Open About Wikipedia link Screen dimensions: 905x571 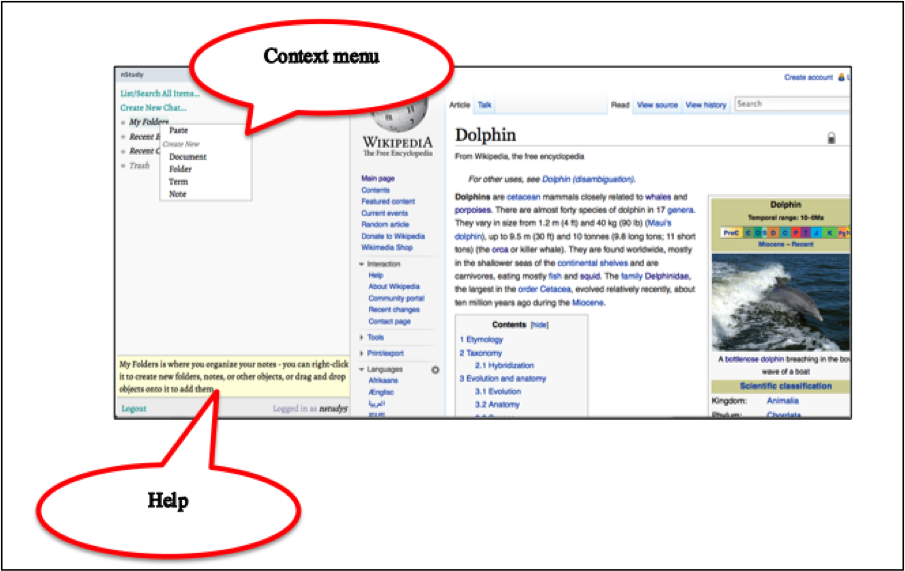pyautogui.click(x=394, y=286)
